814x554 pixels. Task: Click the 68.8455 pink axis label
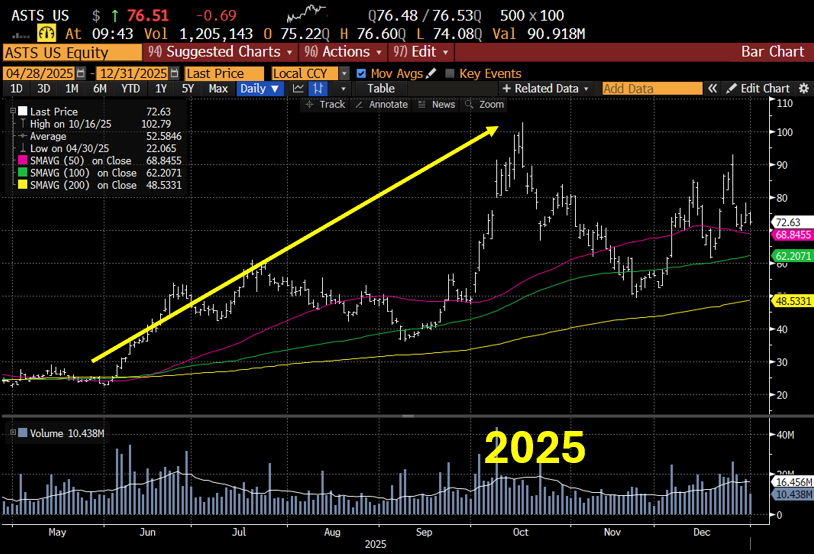[792, 235]
